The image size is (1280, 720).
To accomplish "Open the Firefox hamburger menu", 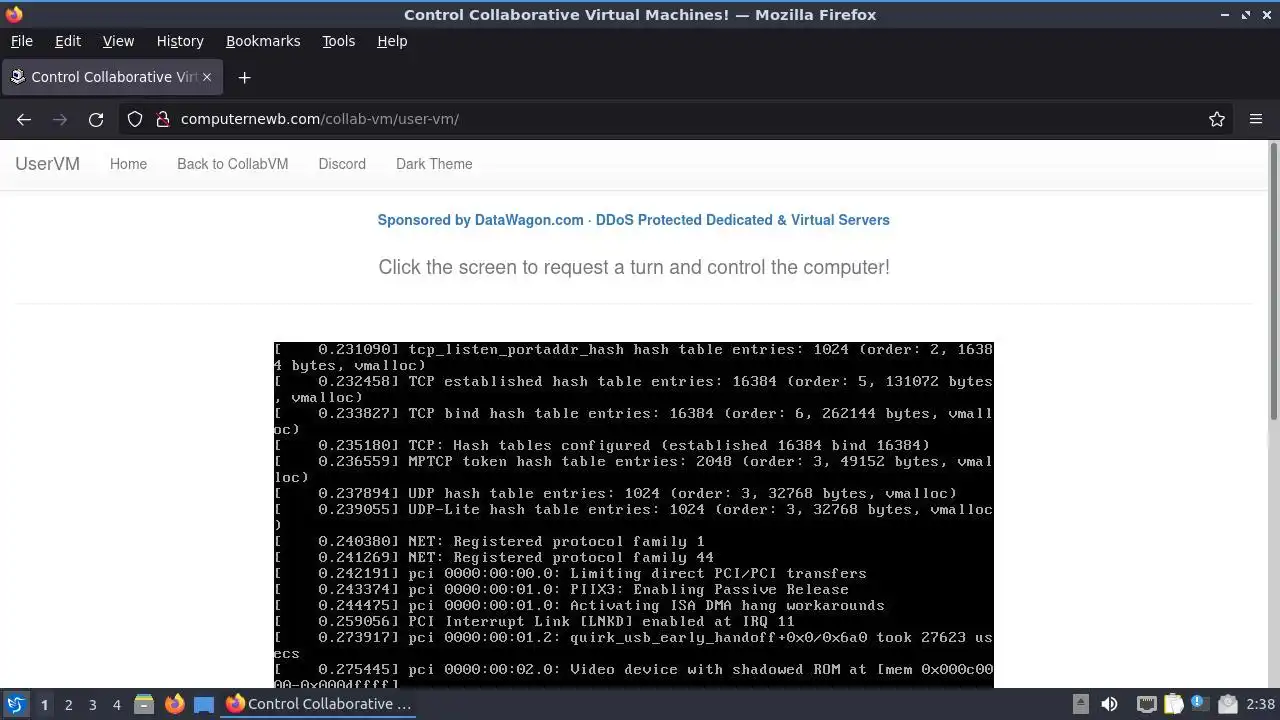I will pyautogui.click(x=1256, y=119).
